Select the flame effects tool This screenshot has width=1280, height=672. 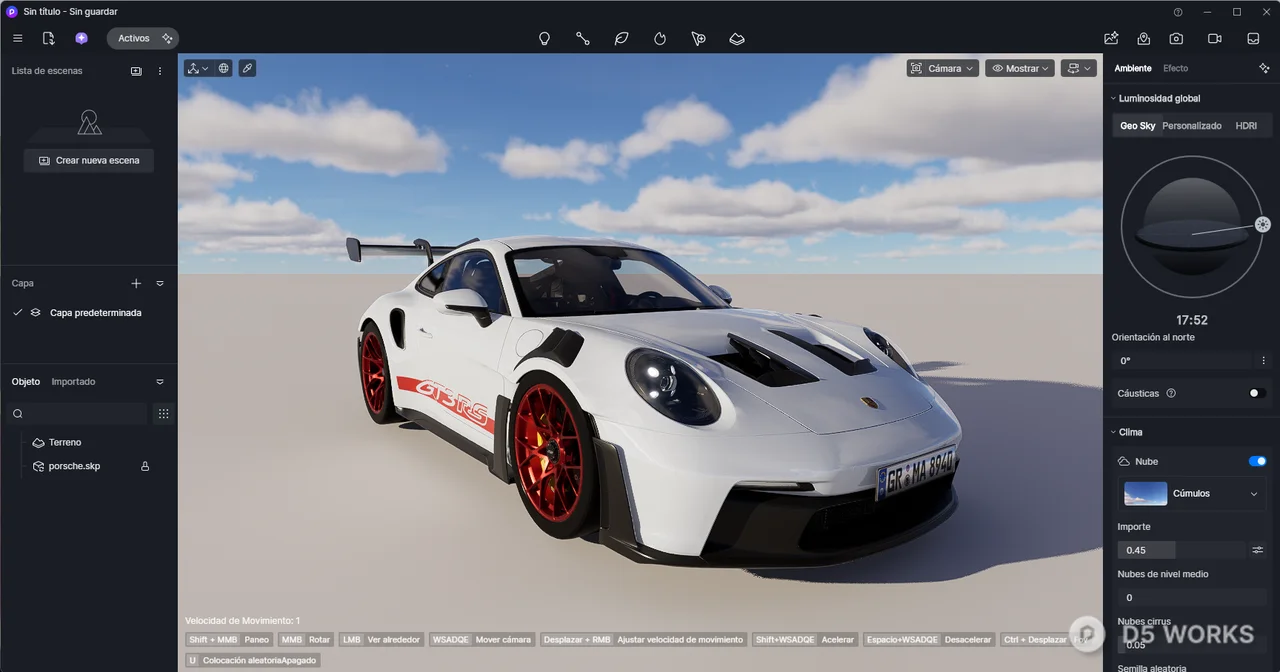coord(660,39)
